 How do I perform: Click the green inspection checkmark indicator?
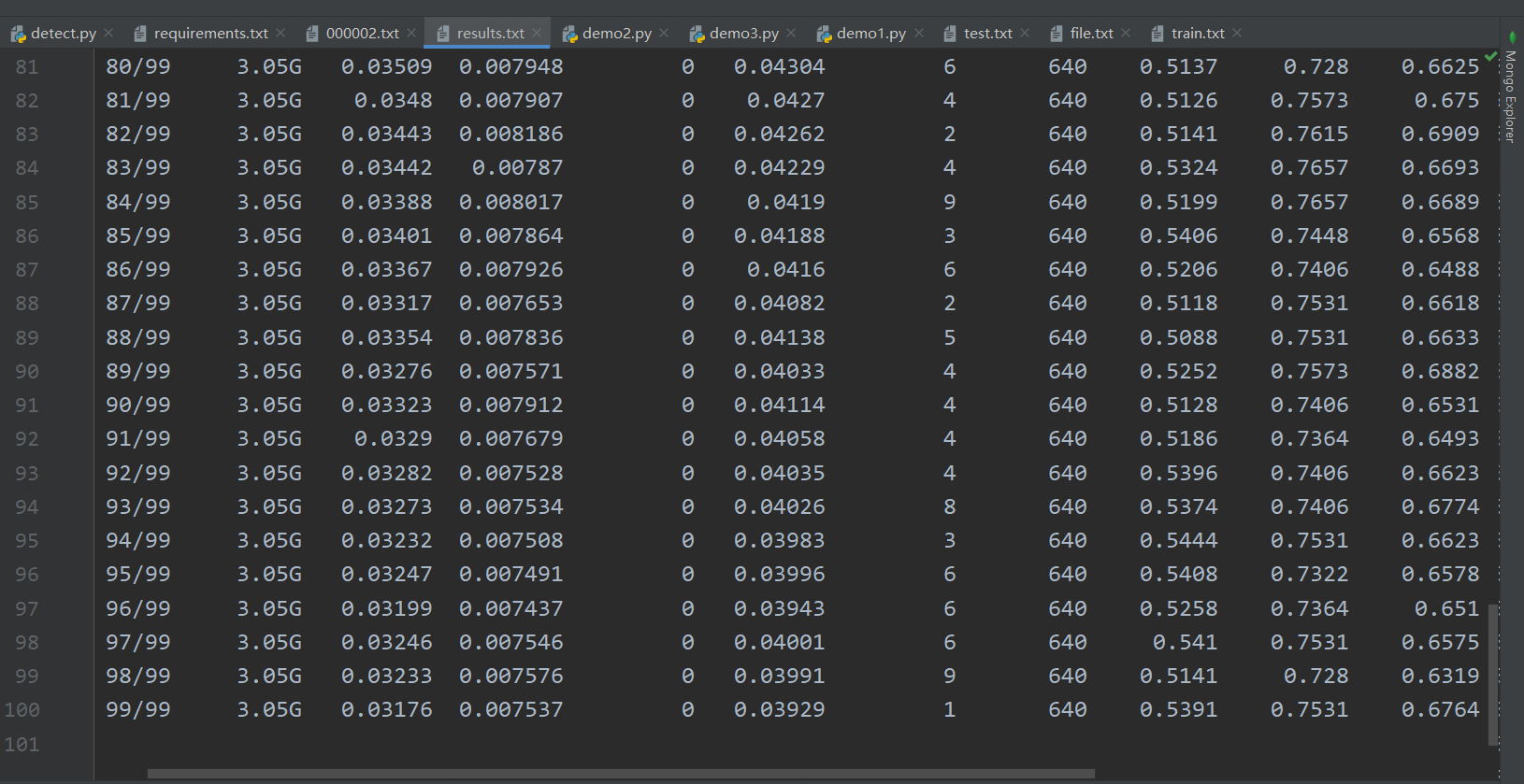[1490, 57]
